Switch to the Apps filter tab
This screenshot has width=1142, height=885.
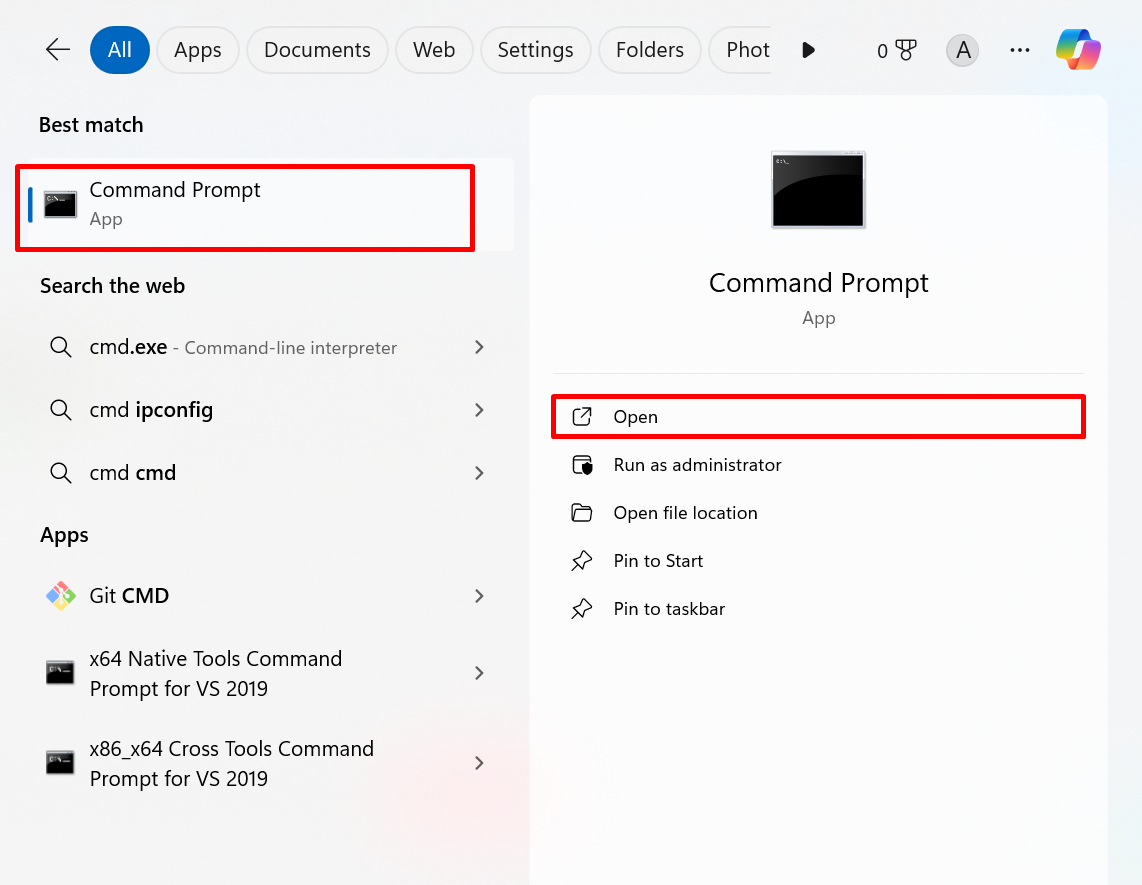tap(197, 50)
